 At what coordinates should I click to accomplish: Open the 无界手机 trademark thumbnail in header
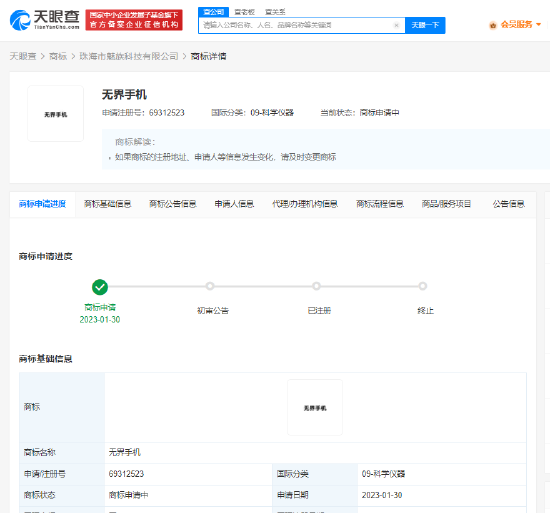[x=55, y=114]
